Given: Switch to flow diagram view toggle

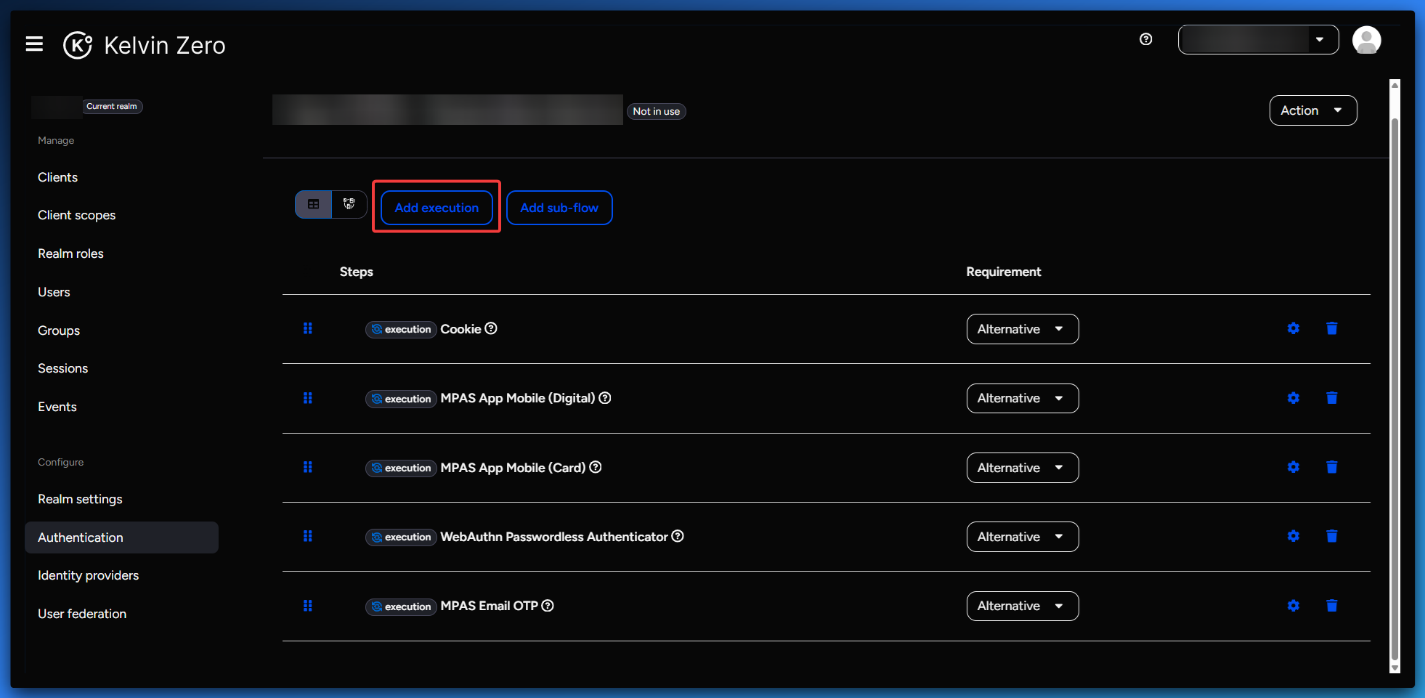Looking at the screenshot, I should click(349, 204).
